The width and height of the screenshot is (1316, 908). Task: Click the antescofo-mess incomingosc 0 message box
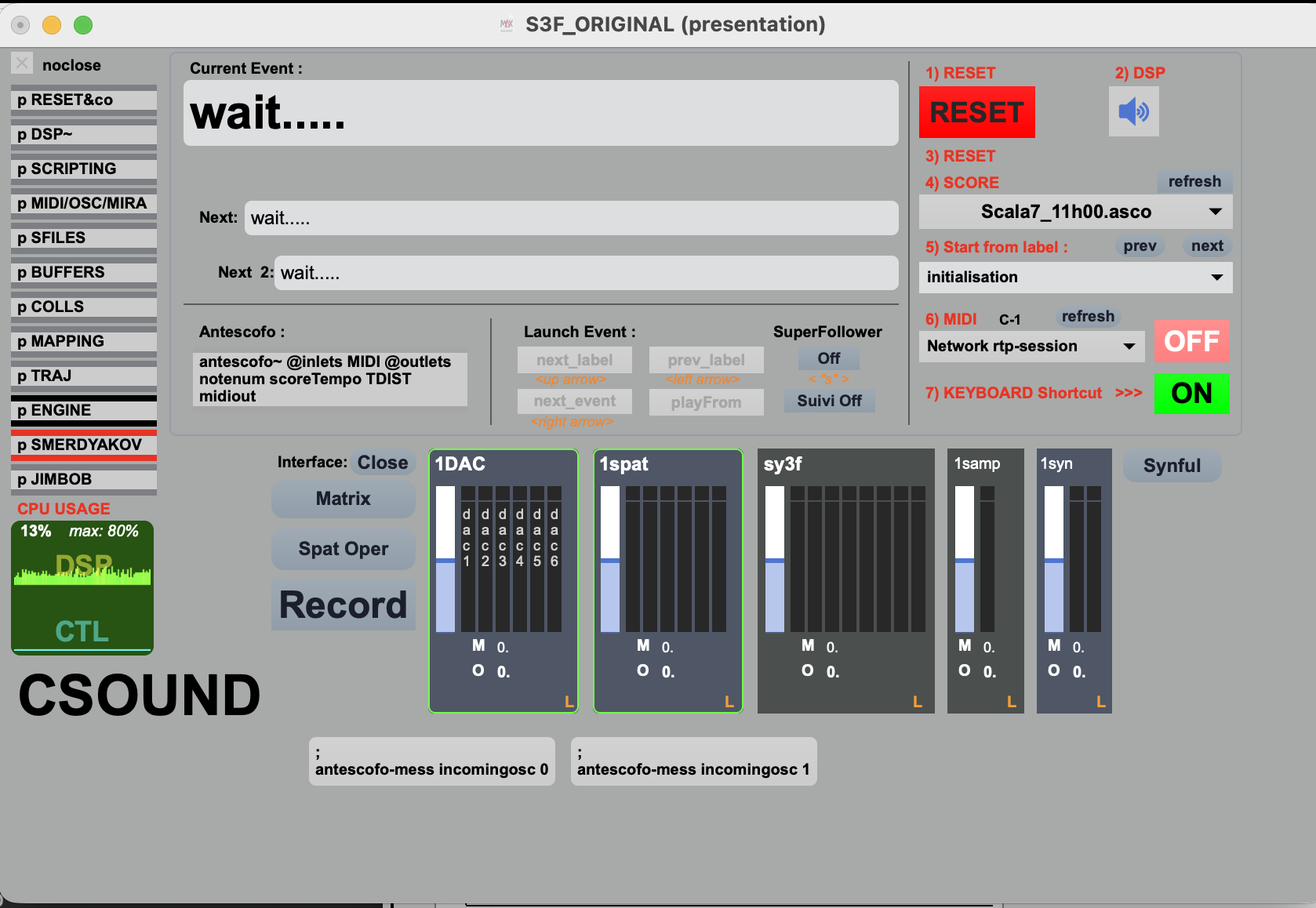(x=432, y=761)
